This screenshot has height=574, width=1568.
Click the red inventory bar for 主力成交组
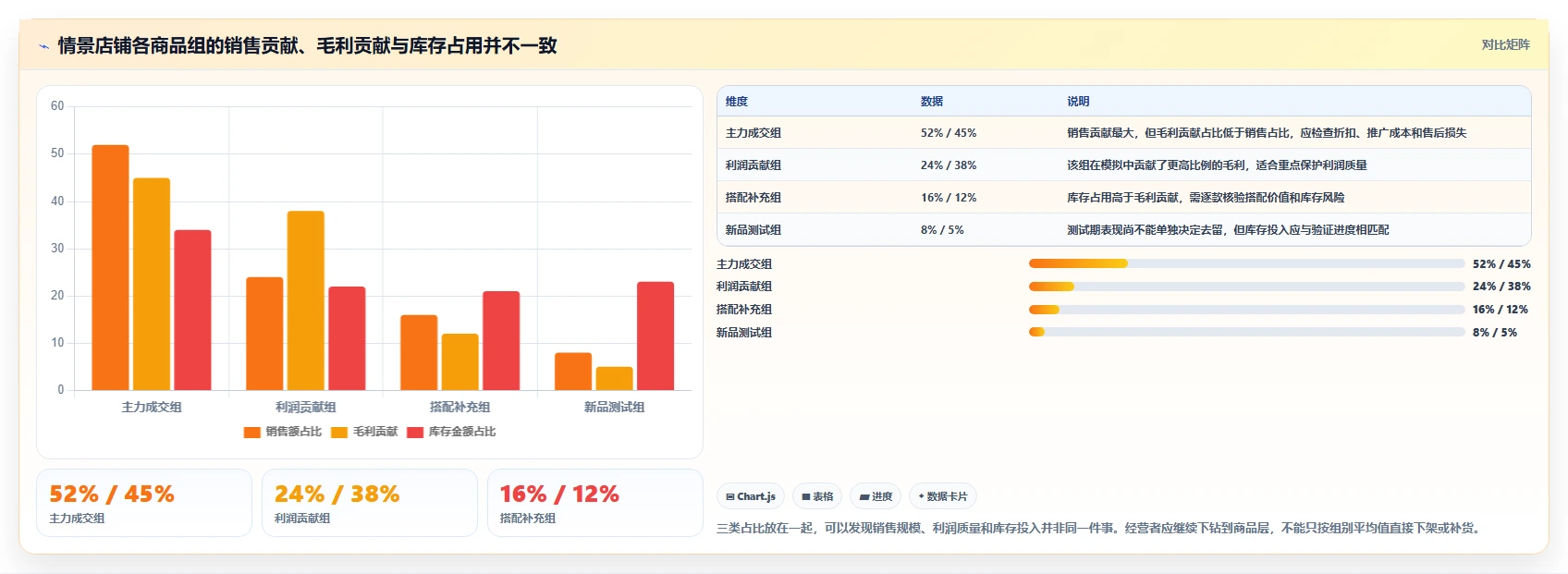192,310
